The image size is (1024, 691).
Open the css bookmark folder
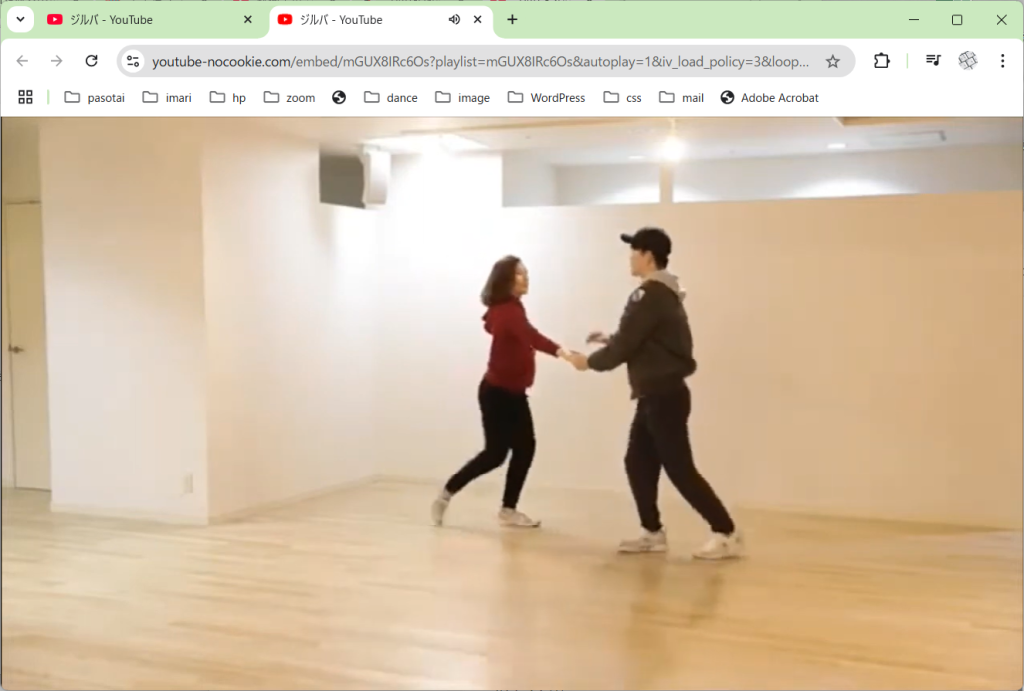click(622, 97)
